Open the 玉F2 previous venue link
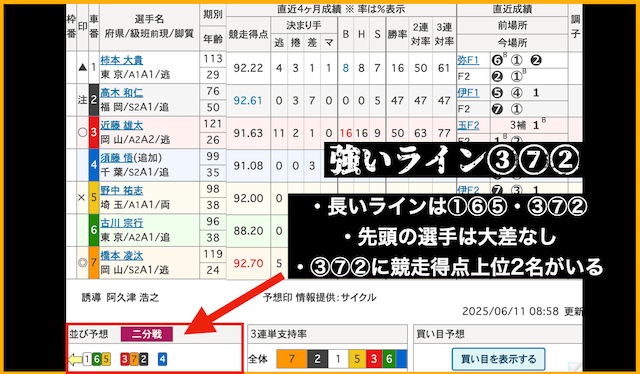The height and width of the screenshot is (374, 640). (468, 125)
